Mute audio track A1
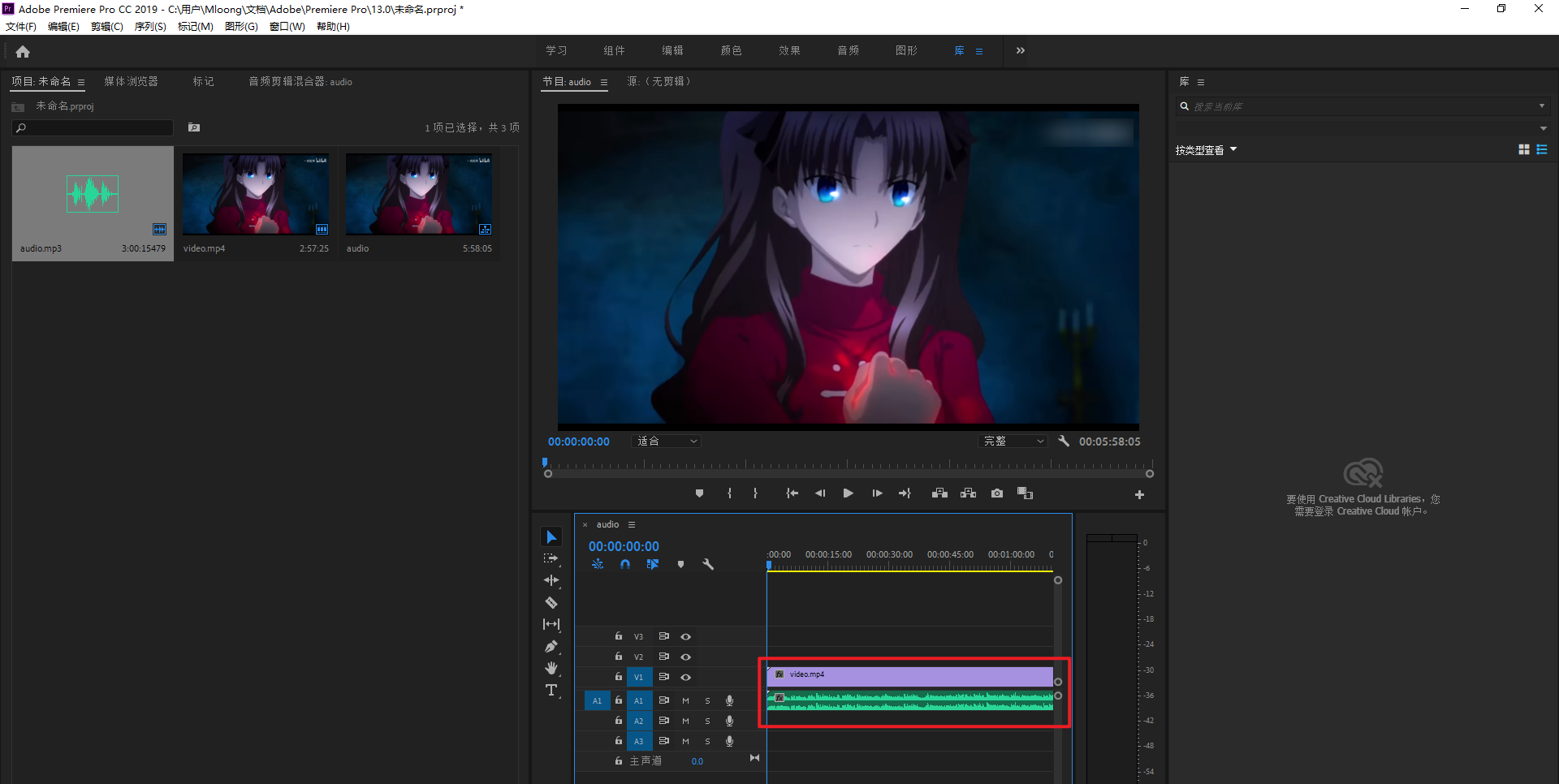 pyautogui.click(x=686, y=700)
